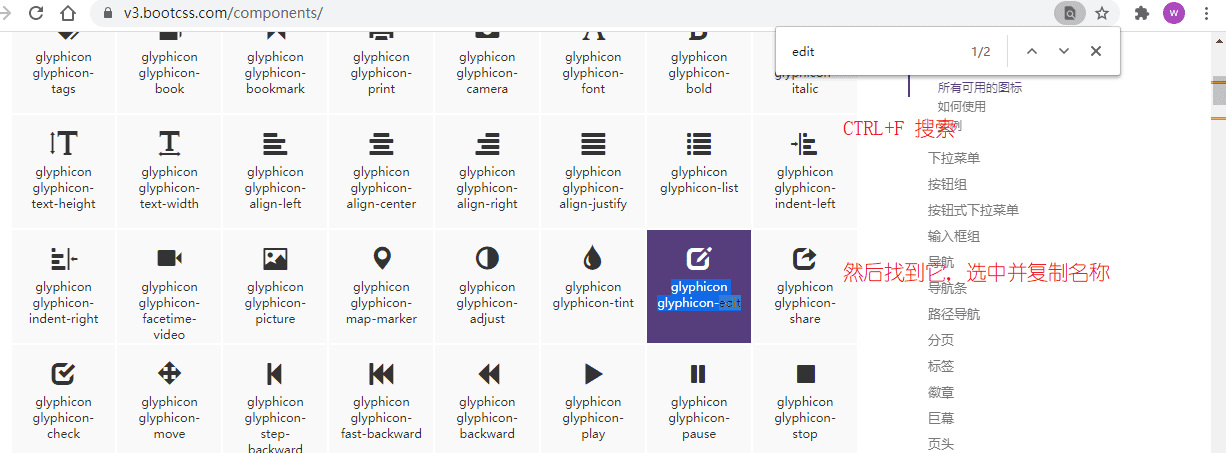This screenshot has width=1226, height=453.
Task: Click the glyphicon-share icon
Action: pos(805,259)
